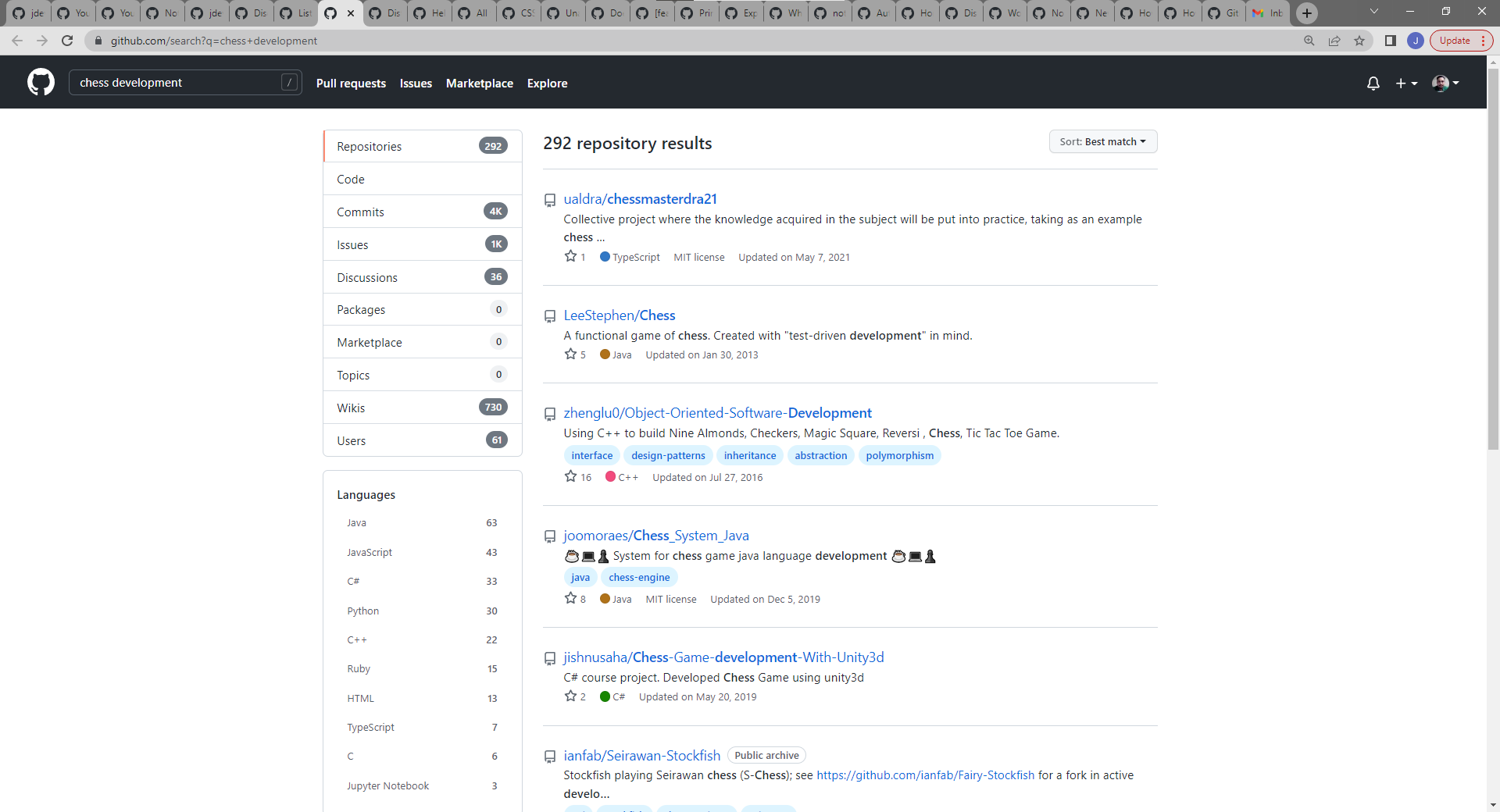
Task: Click star icon for LeeStephen/Chess
Action: point(570,354)
